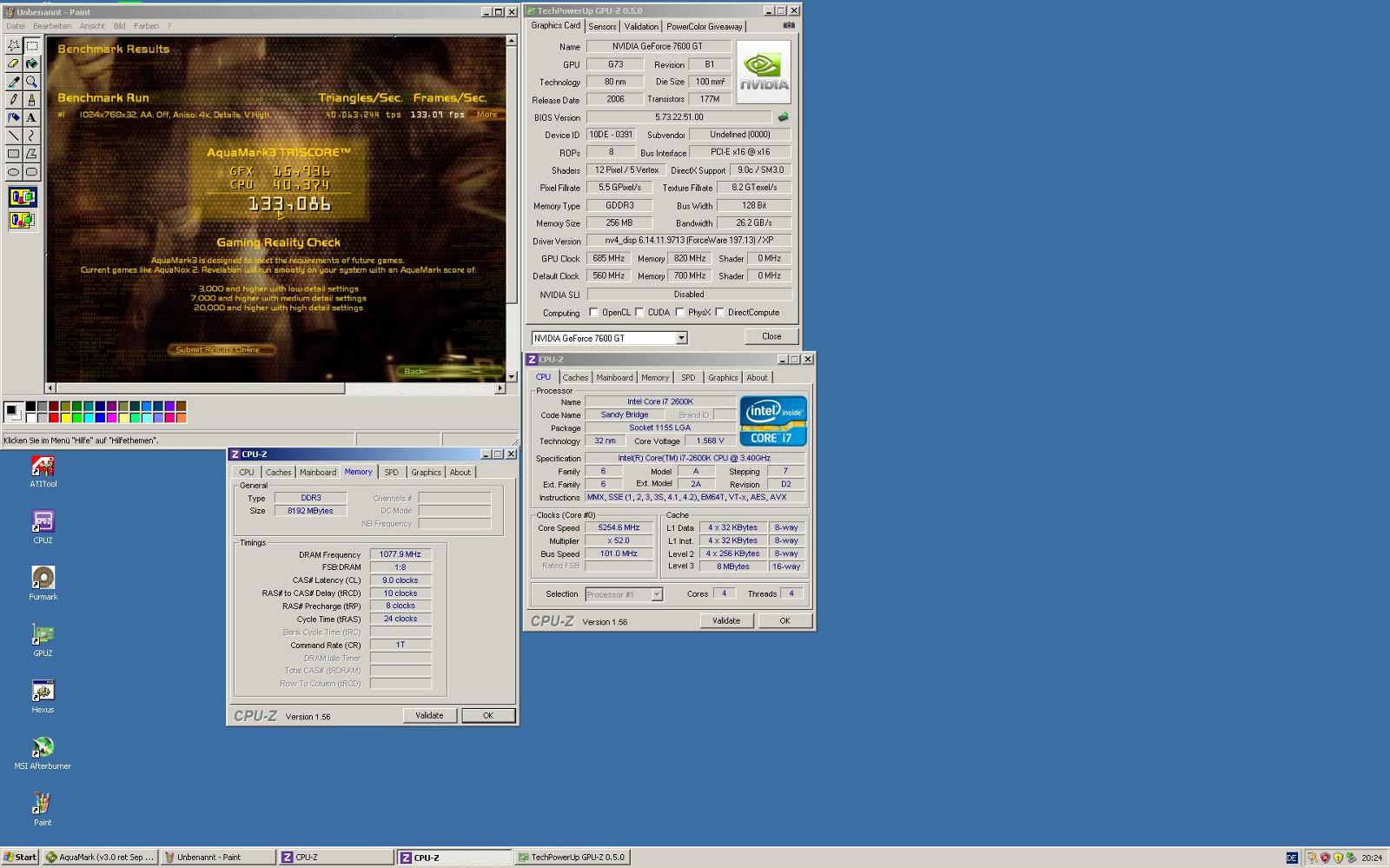The width and height of the screenshot is (1390, 868).
Task: Open the Hexus desktop icon
Action: [43, 697]
